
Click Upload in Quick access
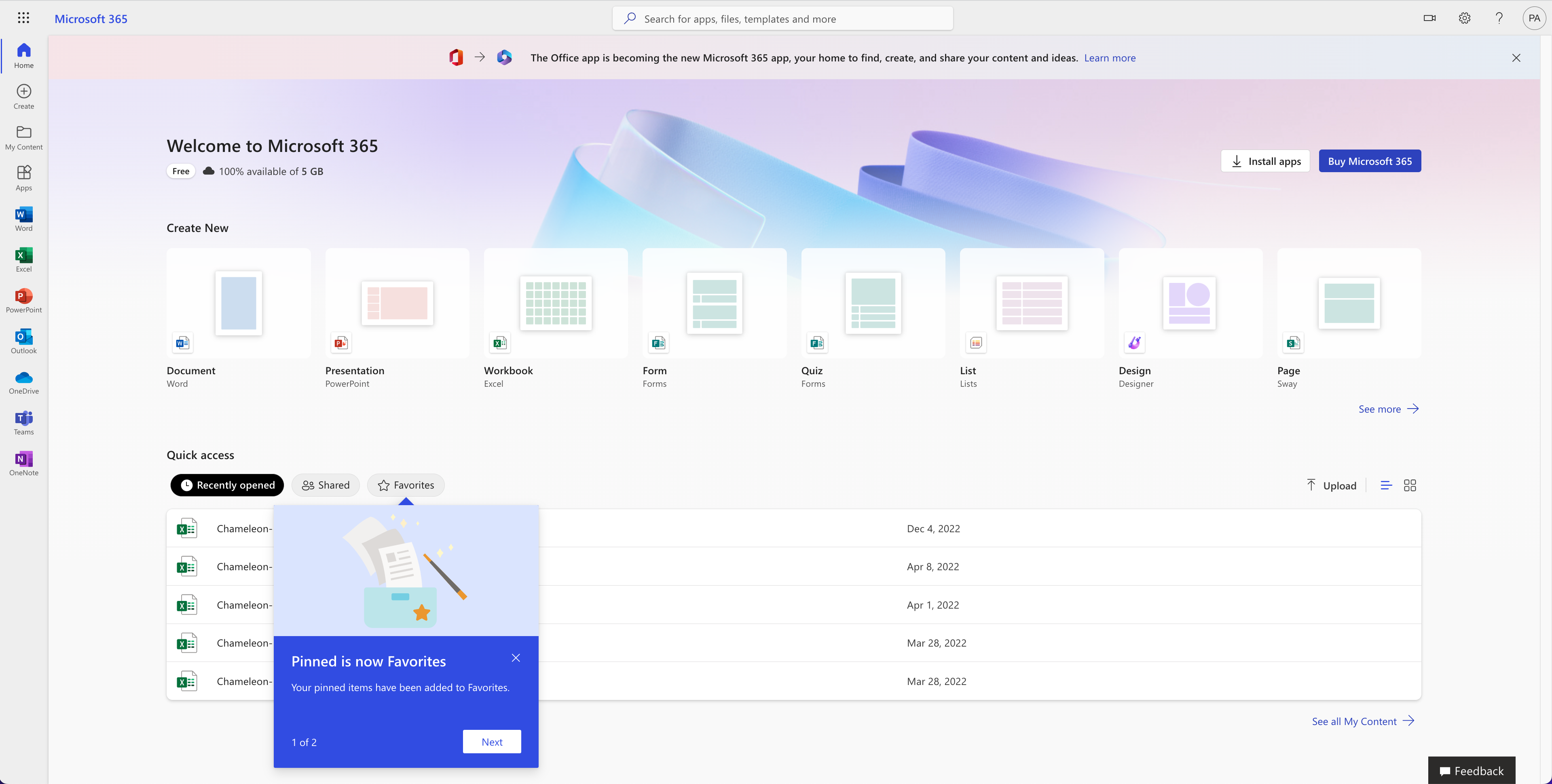[1331, 485]
